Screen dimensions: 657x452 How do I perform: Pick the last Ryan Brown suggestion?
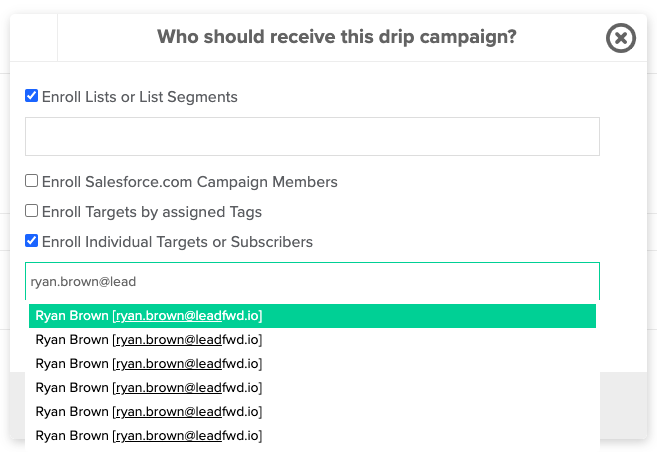click(x=312, y=436)
